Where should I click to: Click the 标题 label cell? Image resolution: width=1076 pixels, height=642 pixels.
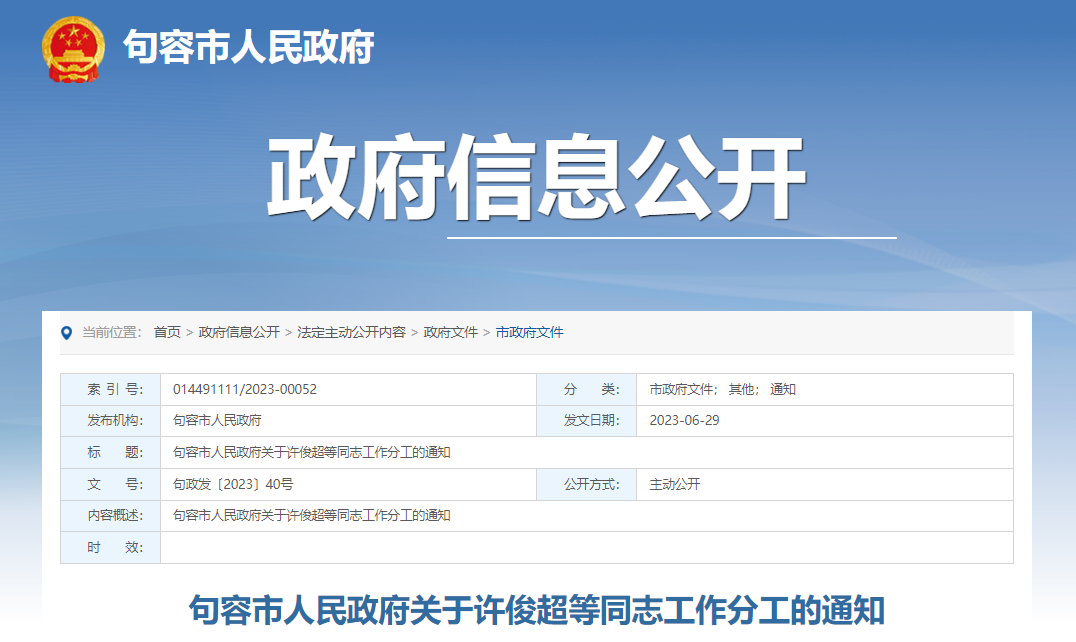point(110,453)
